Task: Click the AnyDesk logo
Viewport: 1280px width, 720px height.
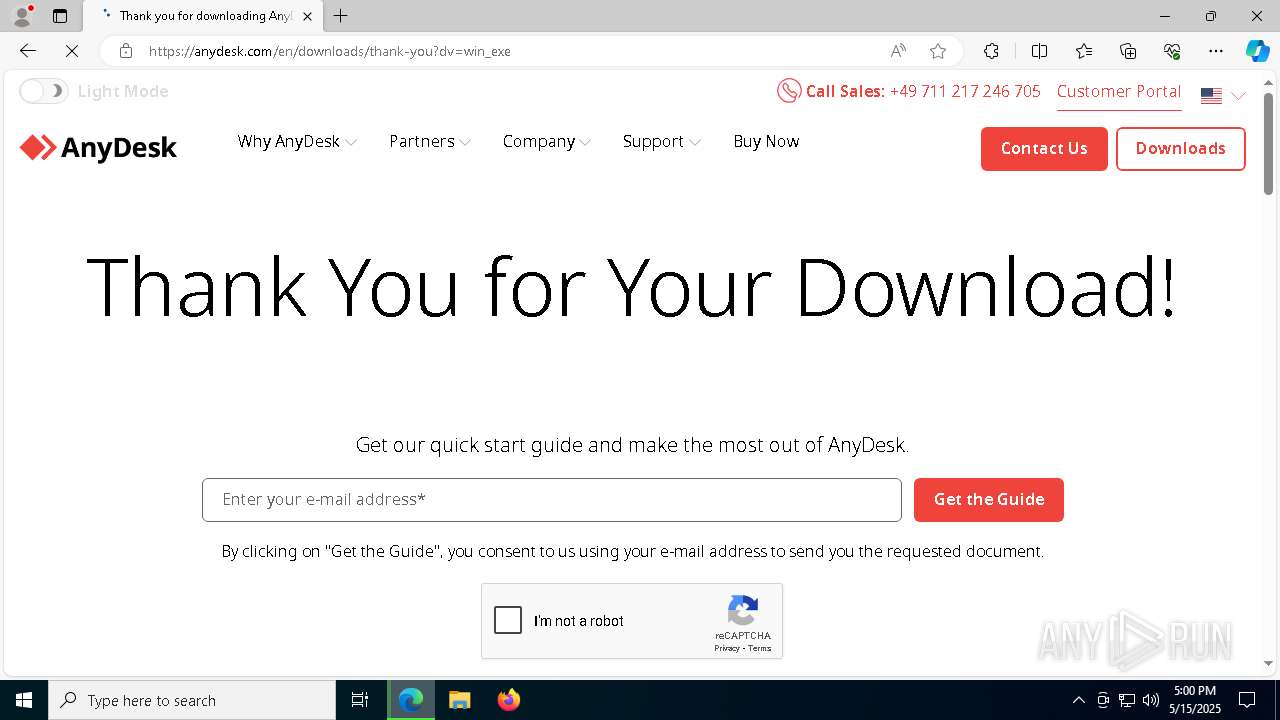Action: click(98, 148)
